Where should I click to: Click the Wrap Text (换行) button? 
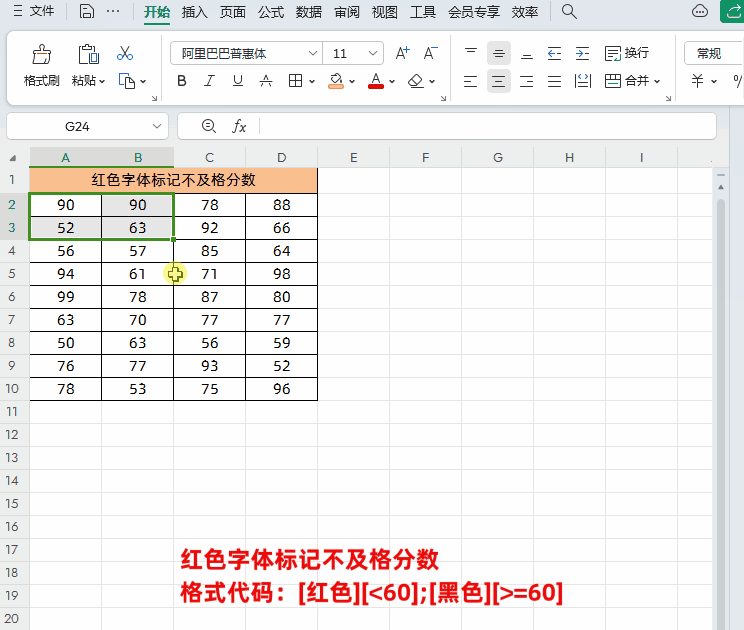[626, 53]
